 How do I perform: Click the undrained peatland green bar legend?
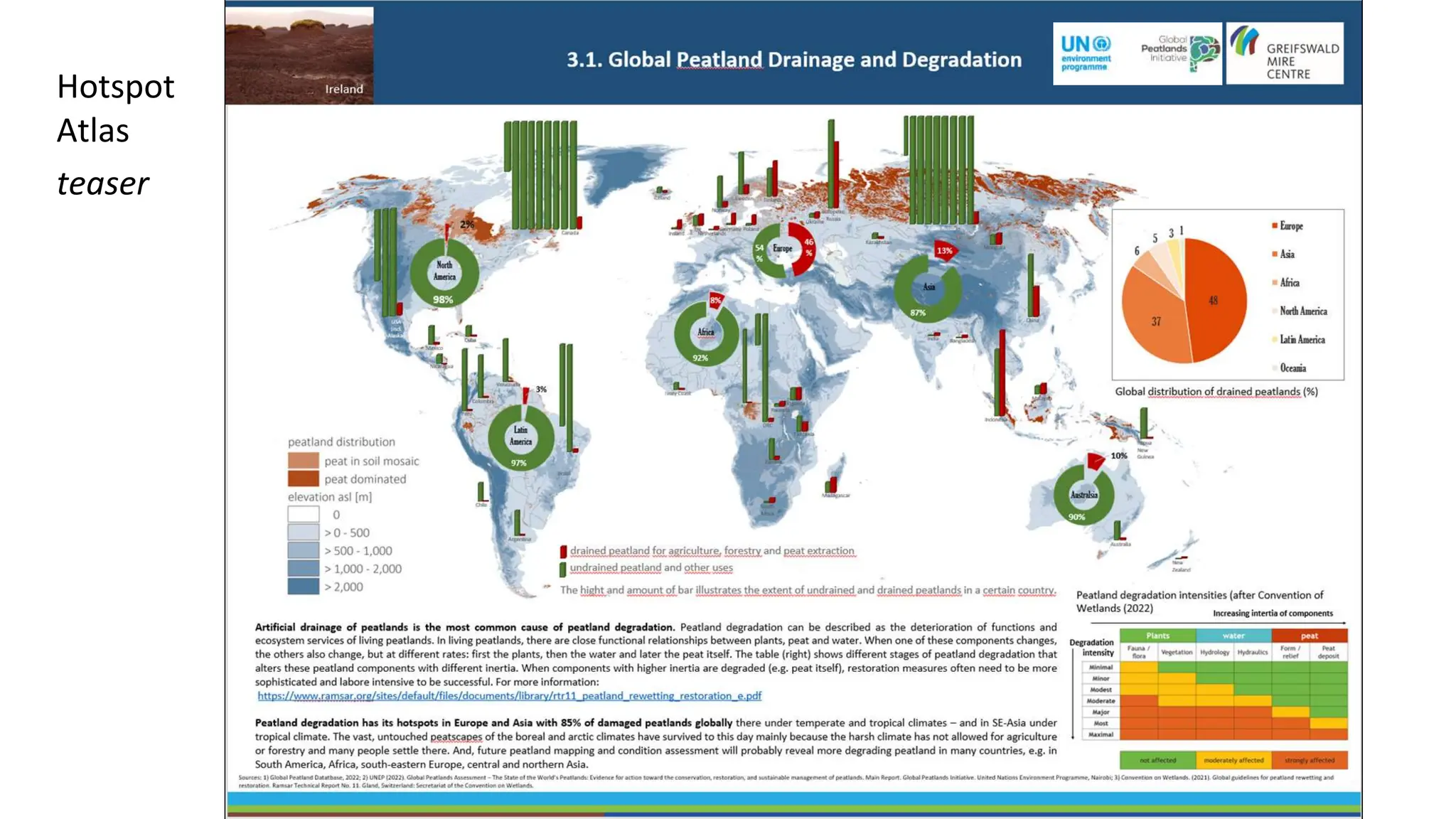coord(563,568)
